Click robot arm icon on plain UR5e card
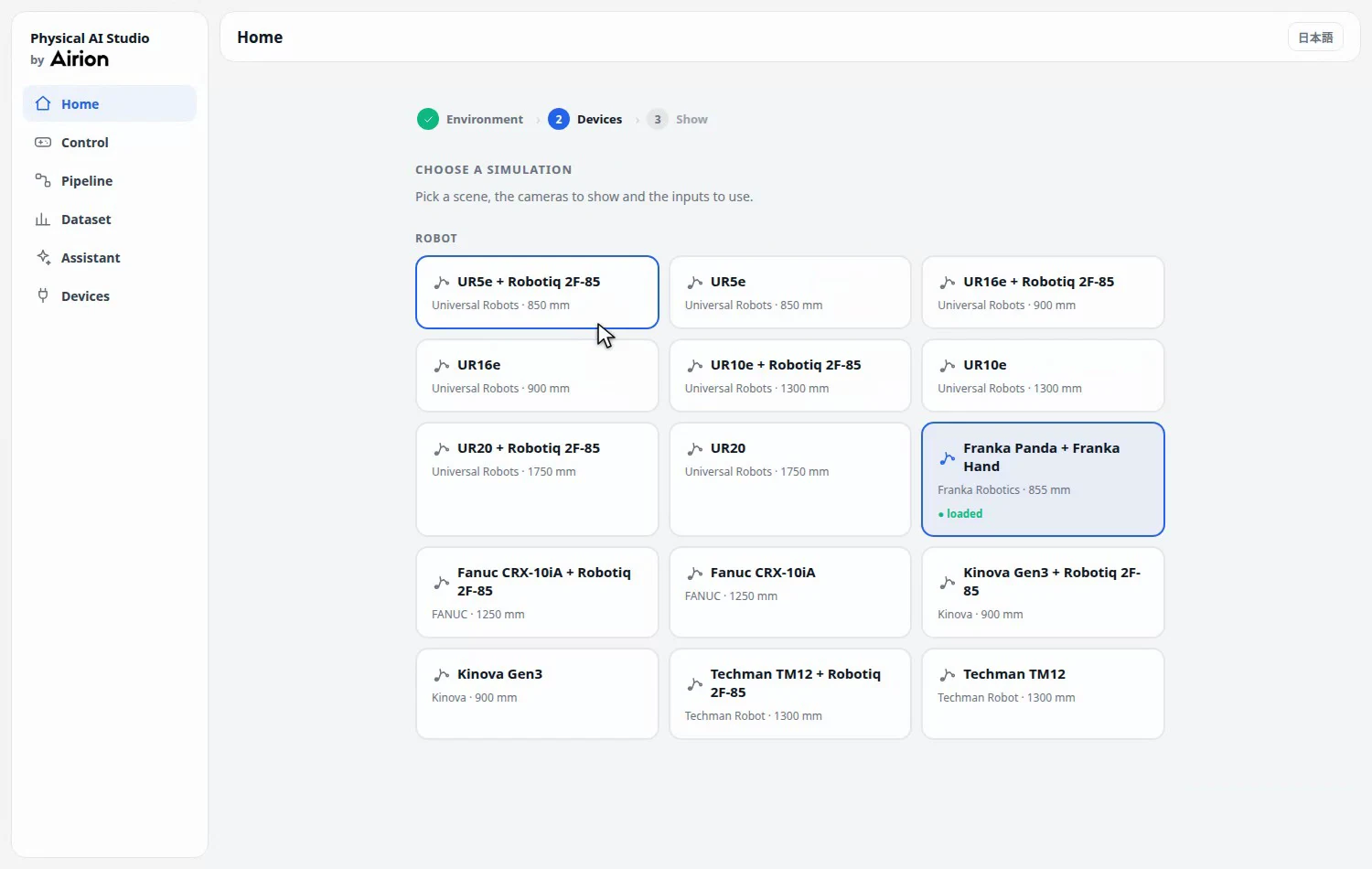 click(x=694, y=283)
